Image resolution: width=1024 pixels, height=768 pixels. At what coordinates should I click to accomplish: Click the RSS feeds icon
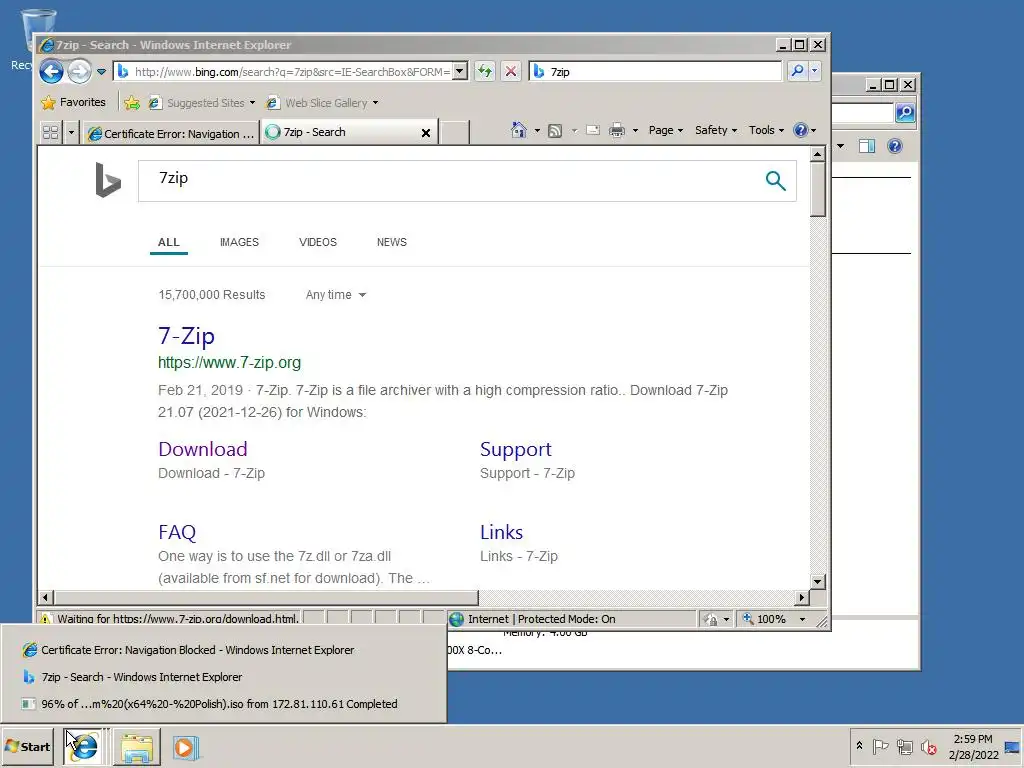point(555,131)
